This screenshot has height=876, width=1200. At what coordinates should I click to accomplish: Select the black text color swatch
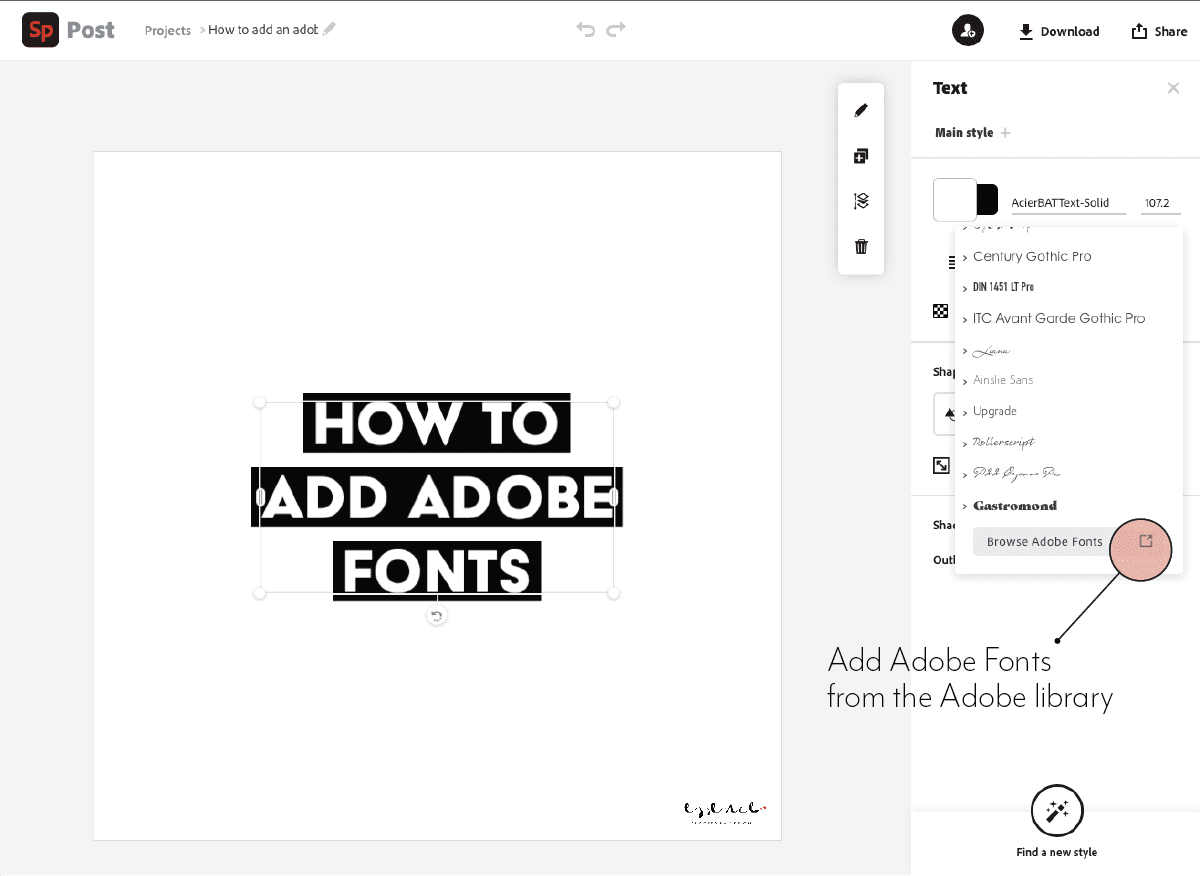click(985, 199)
